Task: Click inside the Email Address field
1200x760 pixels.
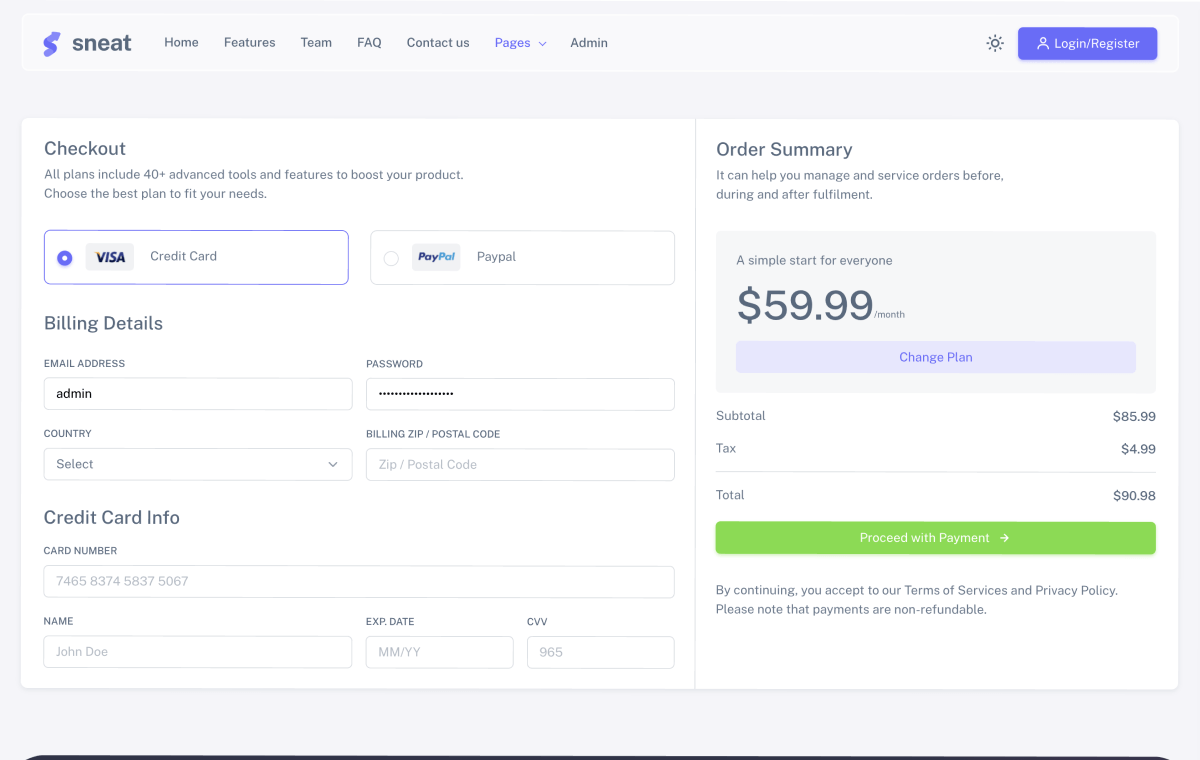Action: (197, 393)
